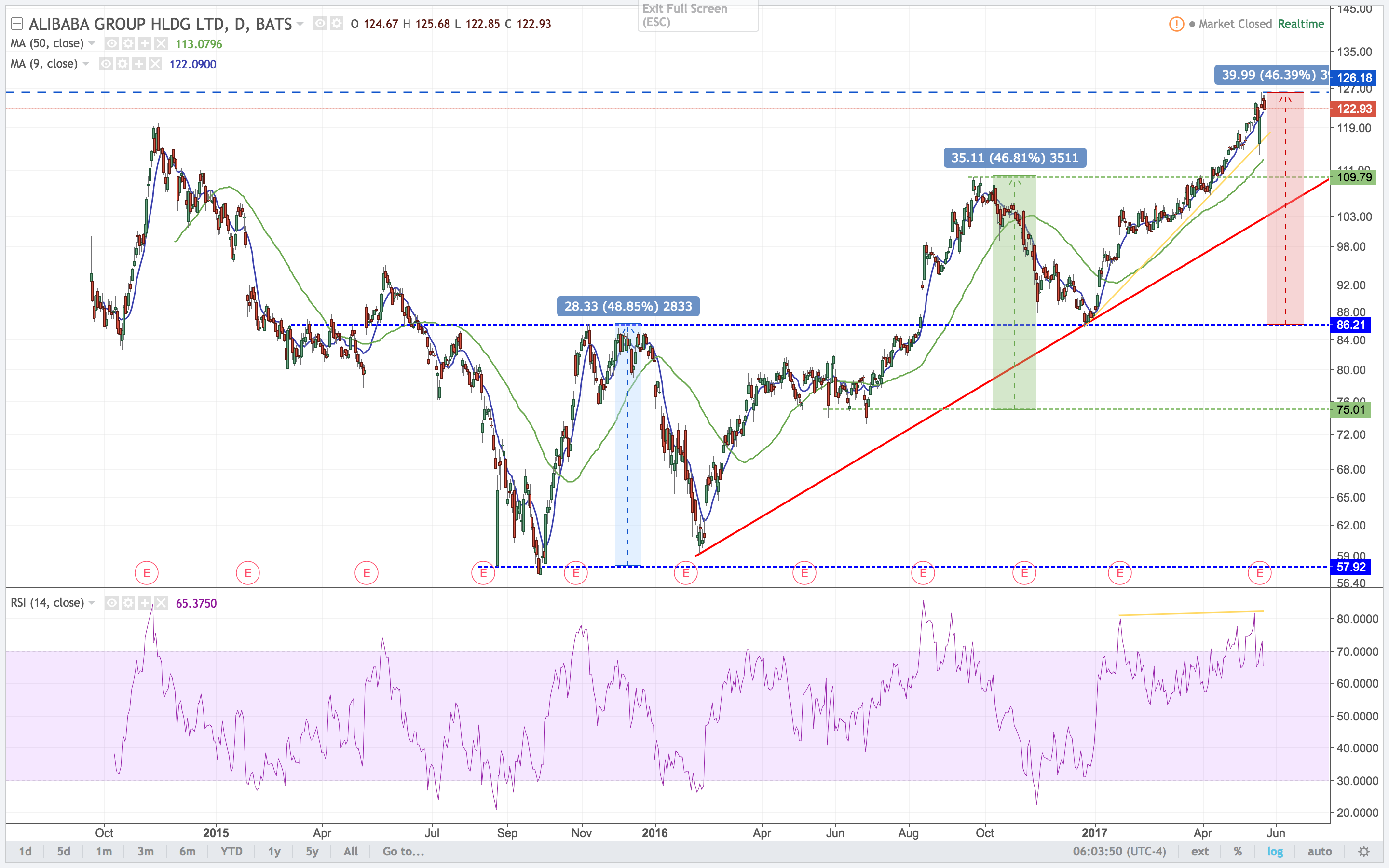Expand the ALIBABA GROUP symbol dropdown arrow
The width and height of the screenshot is (1389, 868).
300,24
